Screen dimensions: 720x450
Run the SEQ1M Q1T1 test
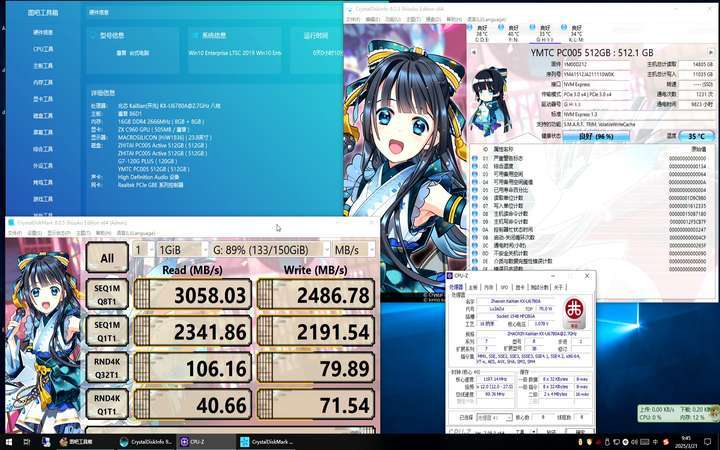[107, 331]
